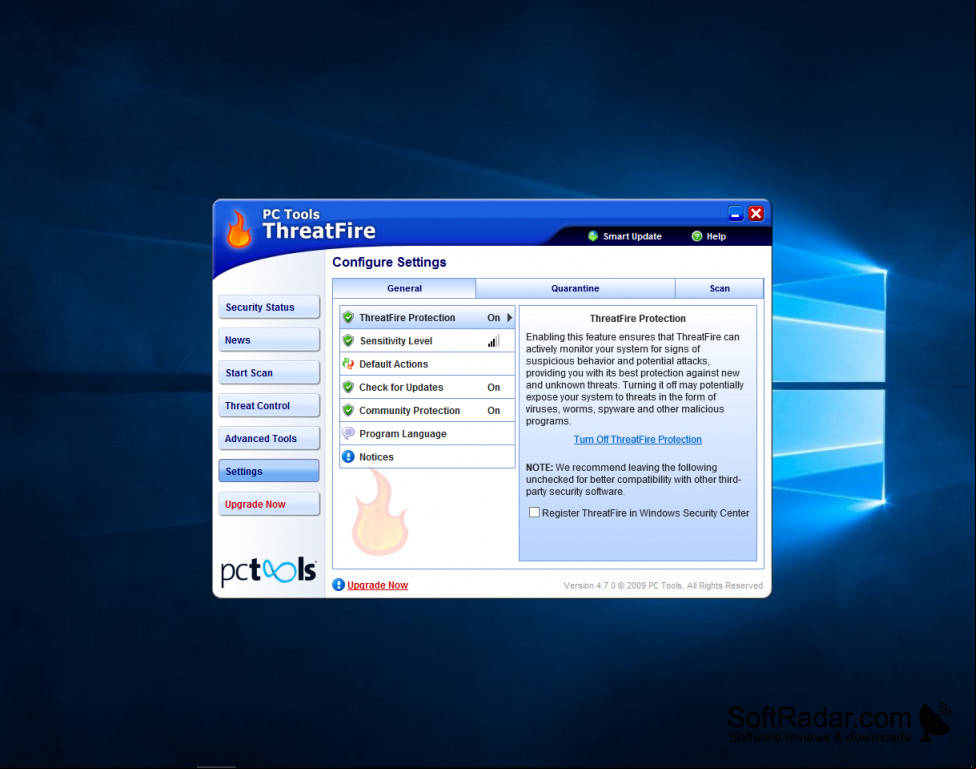Click the Smart Update globe icon
Viewport: 976px width, 769px height.
593,236
